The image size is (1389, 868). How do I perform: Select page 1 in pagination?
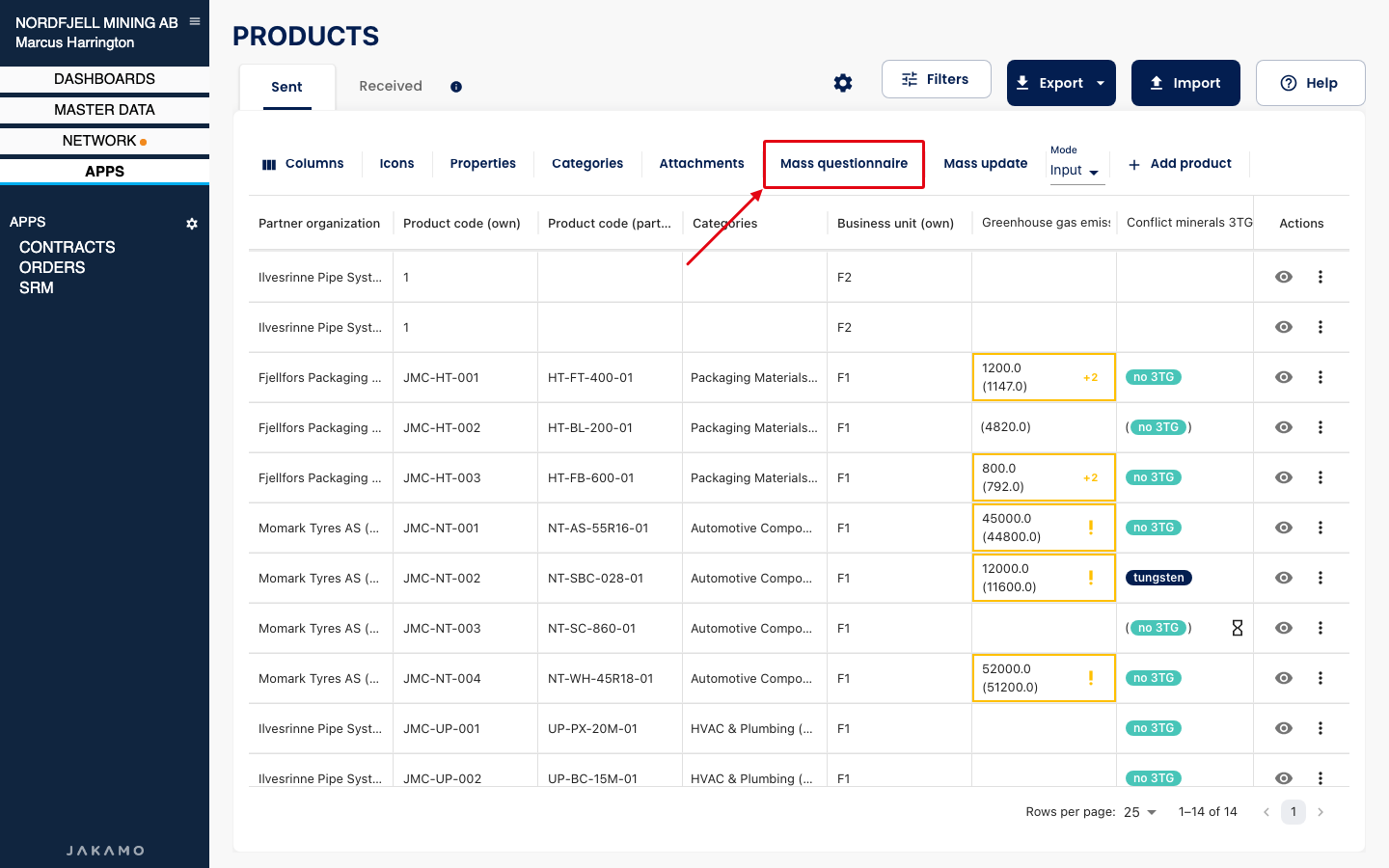click(1294, 812)
